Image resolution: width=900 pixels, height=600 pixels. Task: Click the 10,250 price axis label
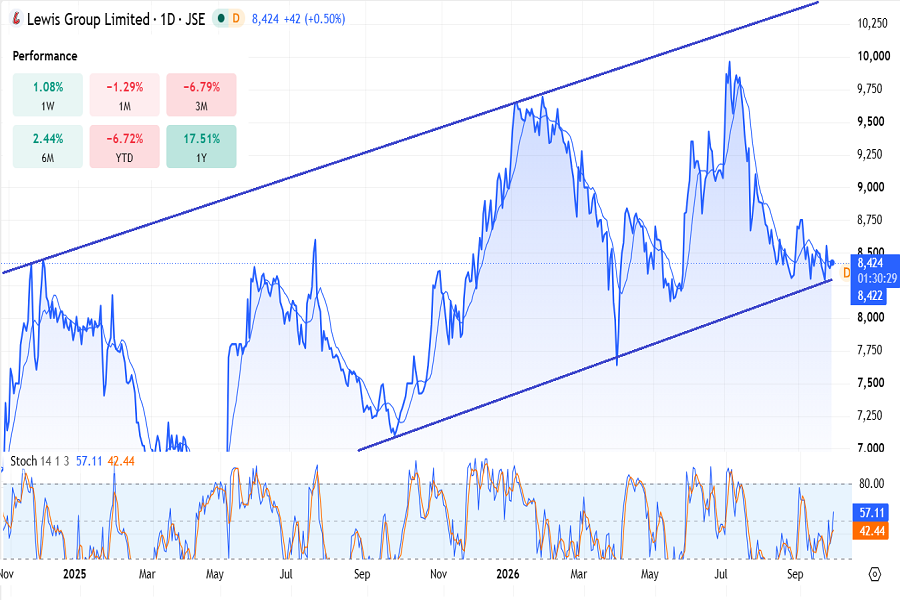872,24
